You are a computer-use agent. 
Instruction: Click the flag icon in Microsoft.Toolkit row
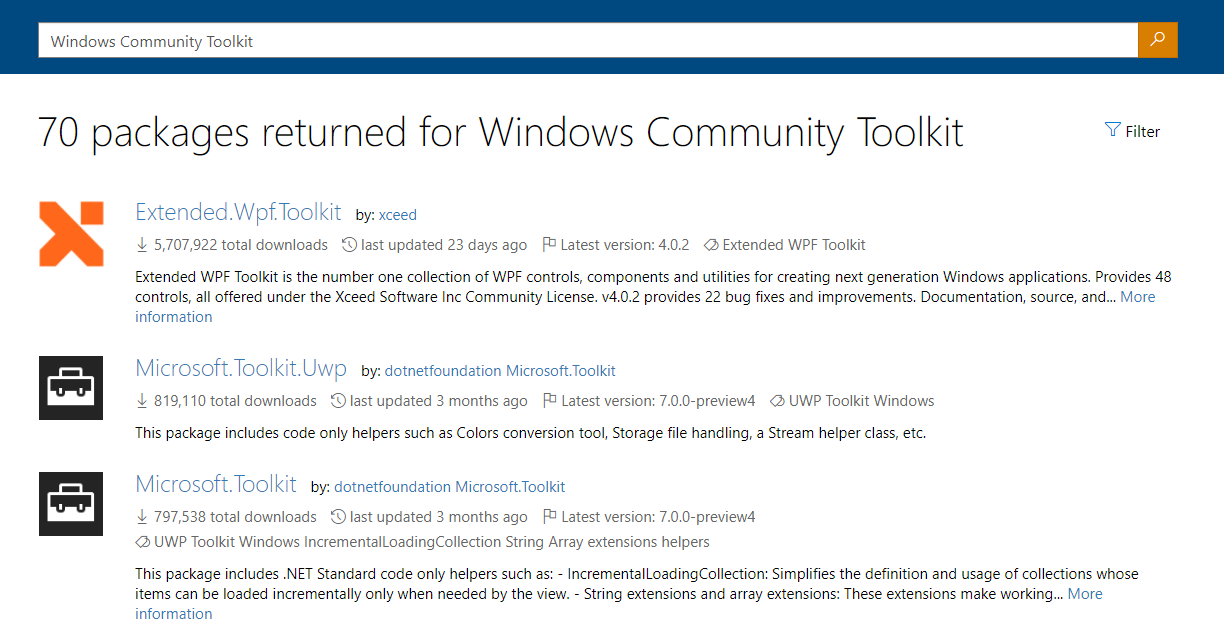click(x=549, y=517)
